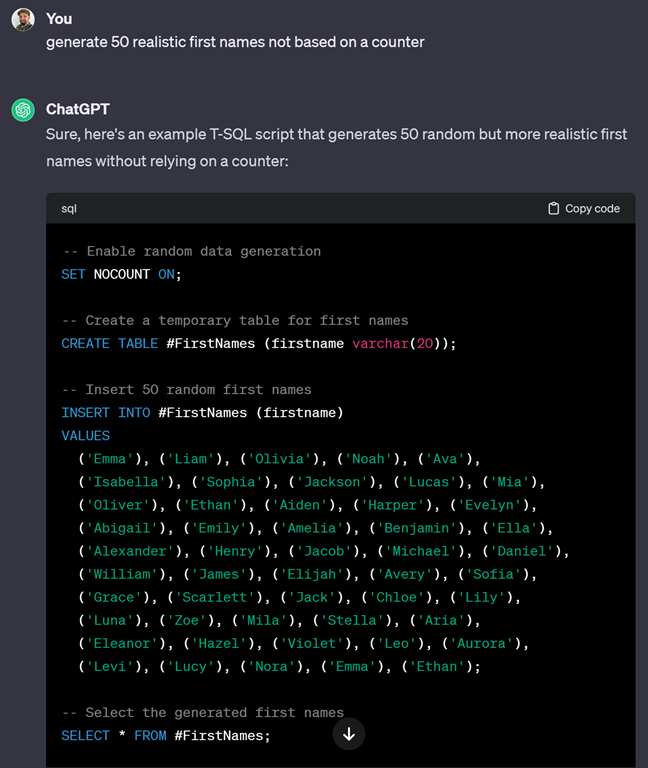
Task: Click the "You" sender name
Action: pos(59,19)
